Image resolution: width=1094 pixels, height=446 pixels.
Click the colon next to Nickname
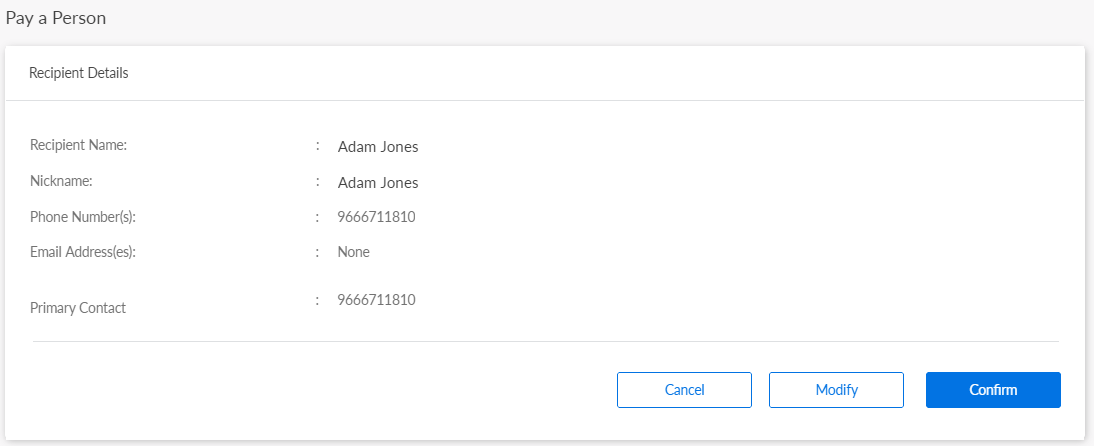(x=318, y=182)
